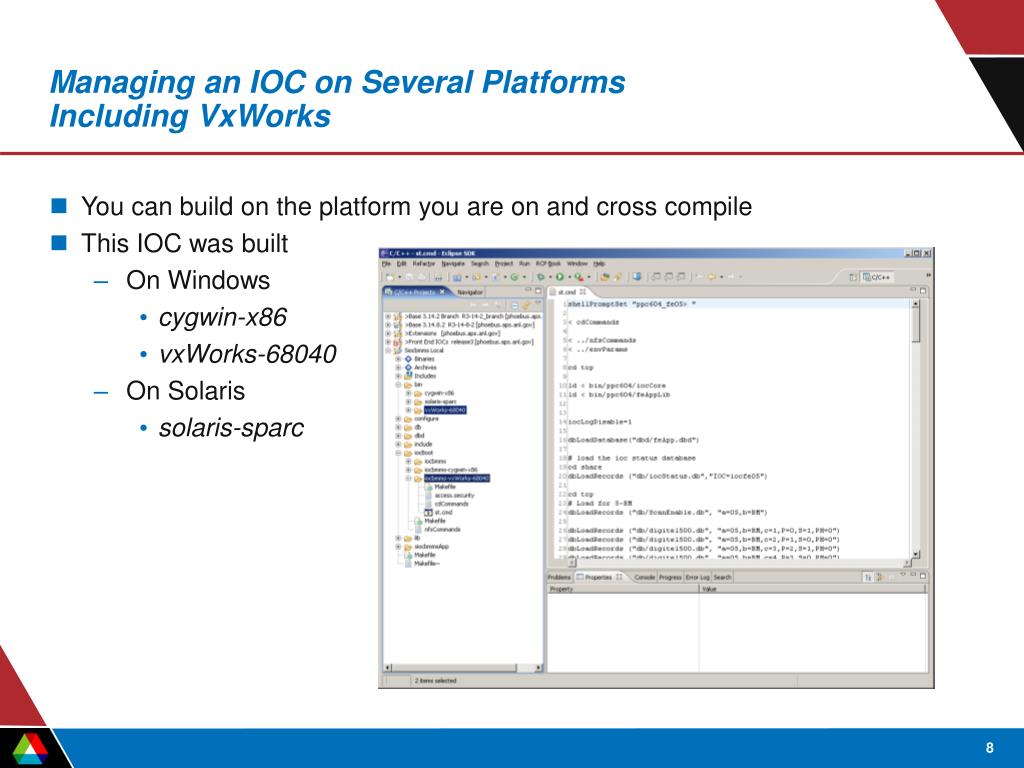The image size is (1024, 768).
Task: Open the Edit menu
Action: click(402, 264)
